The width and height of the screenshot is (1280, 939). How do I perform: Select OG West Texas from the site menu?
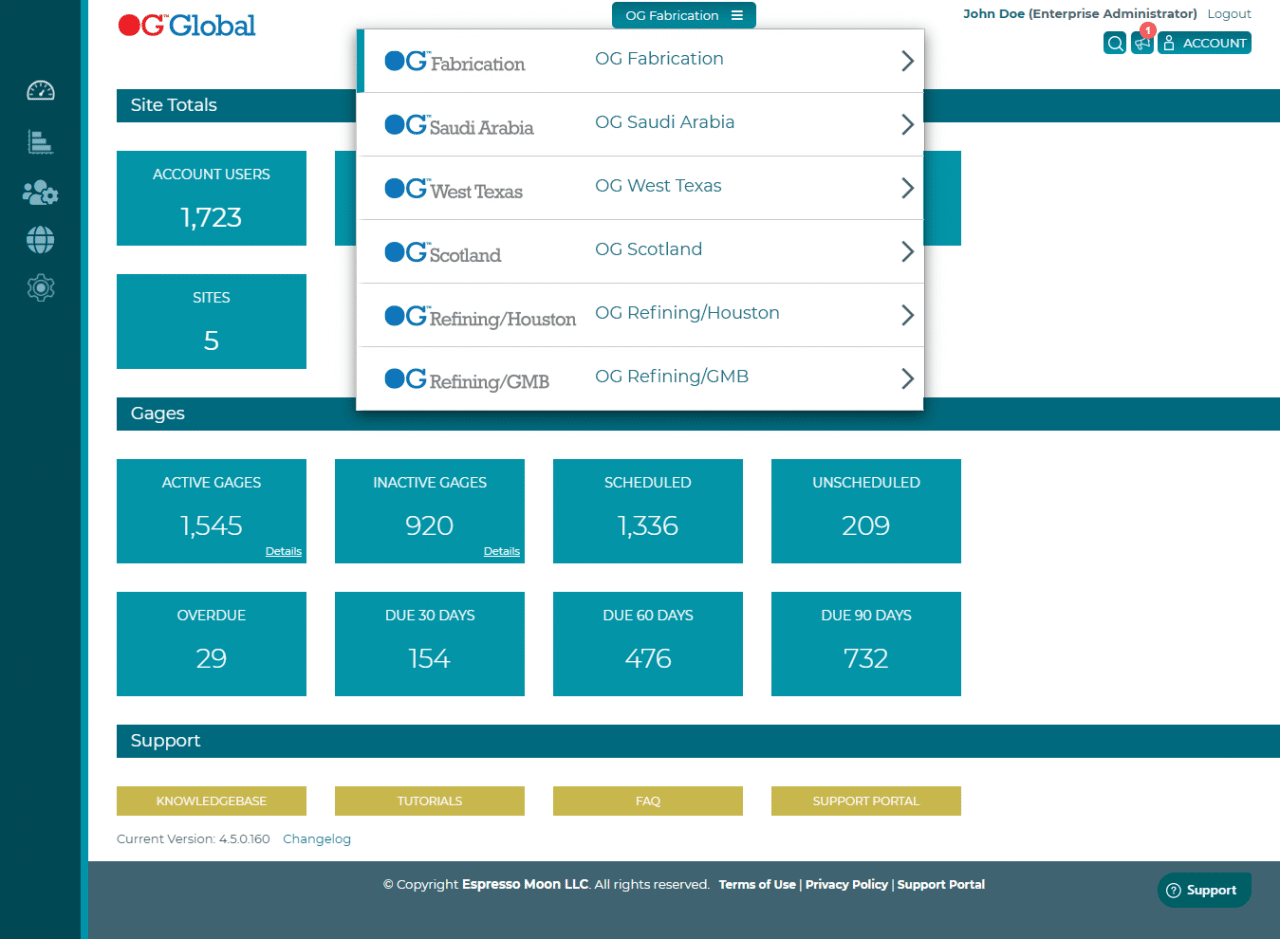tap(658, 186)
